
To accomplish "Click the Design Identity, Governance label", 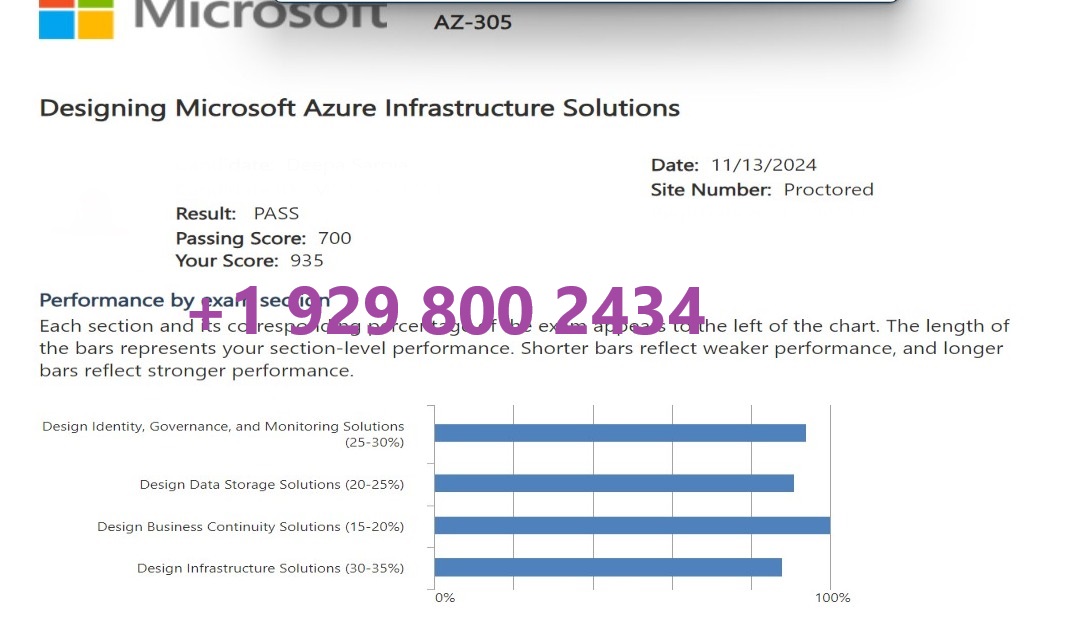I will coord(223,434).
